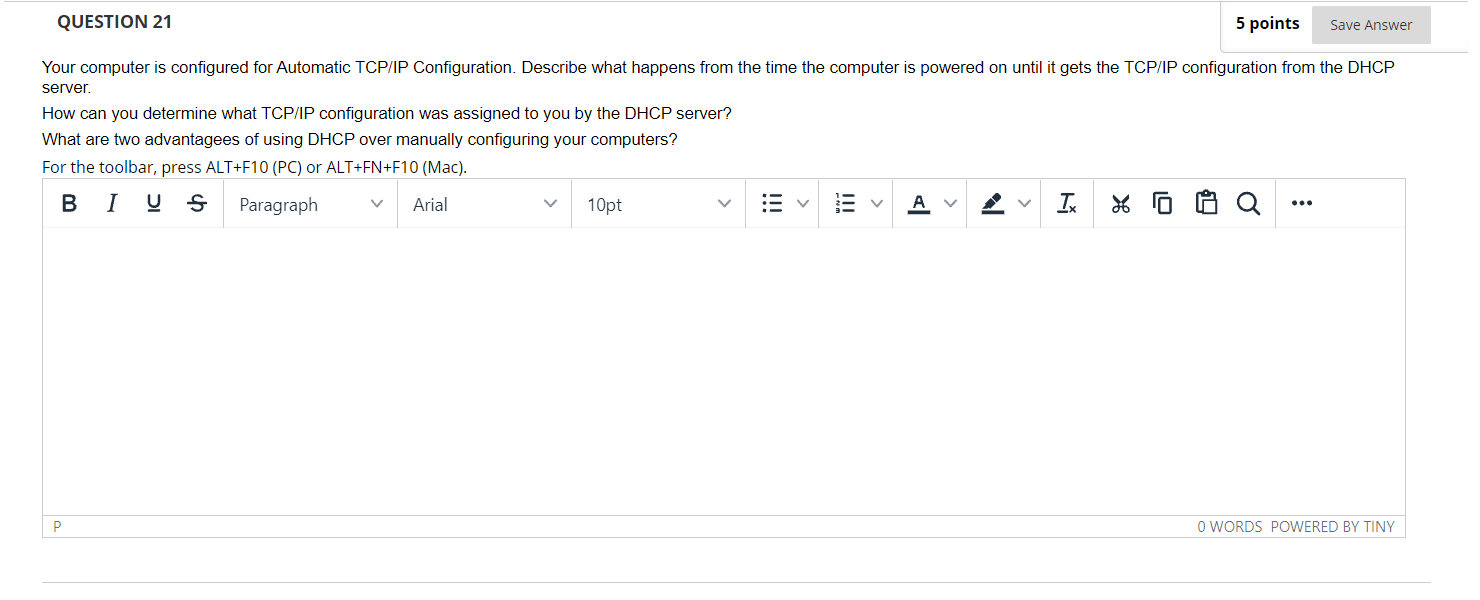Screen dimensions: 1480x600
Task: Click the QUESTION 21 heading
Action: click(x=115, y=22)
